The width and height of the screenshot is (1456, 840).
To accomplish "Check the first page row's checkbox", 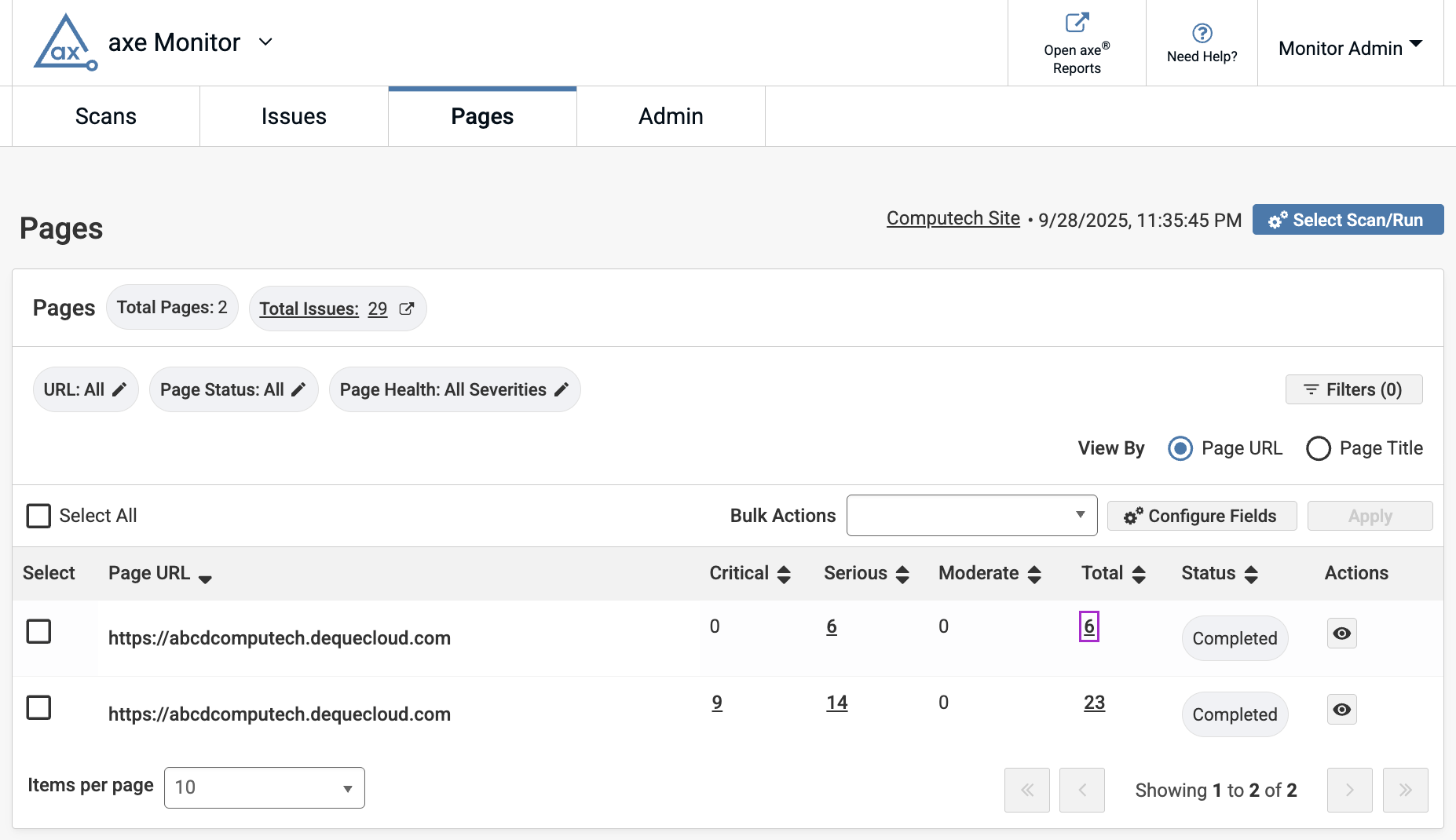I will [x=38, y=631].
